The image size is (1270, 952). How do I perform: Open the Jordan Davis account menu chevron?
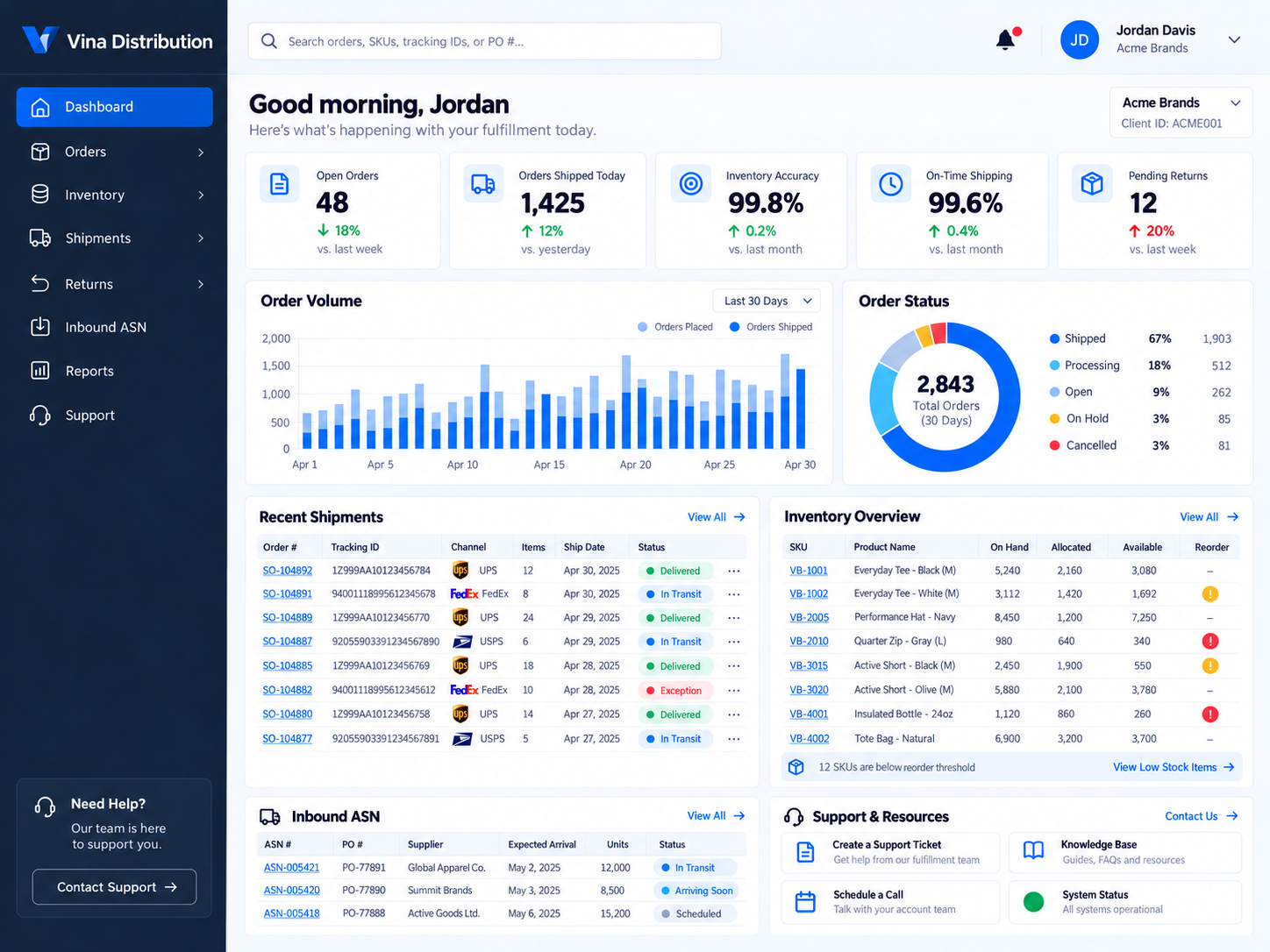coord(1234,40)
